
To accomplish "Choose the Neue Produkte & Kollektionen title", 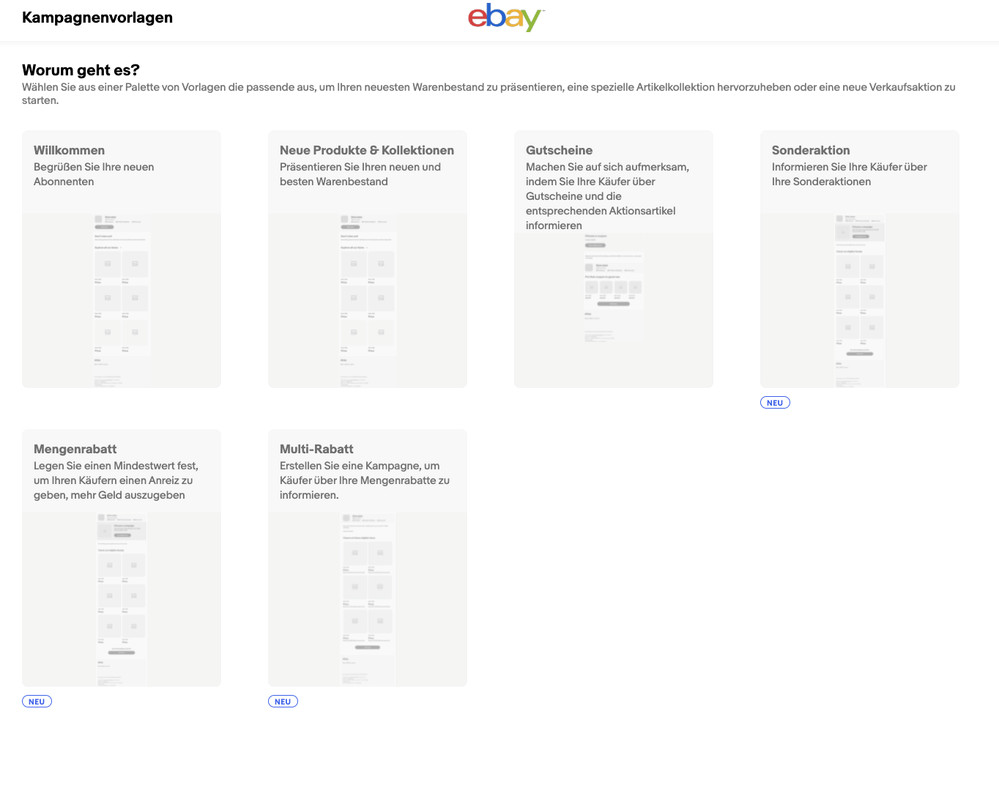I will [x=366, y=150].
